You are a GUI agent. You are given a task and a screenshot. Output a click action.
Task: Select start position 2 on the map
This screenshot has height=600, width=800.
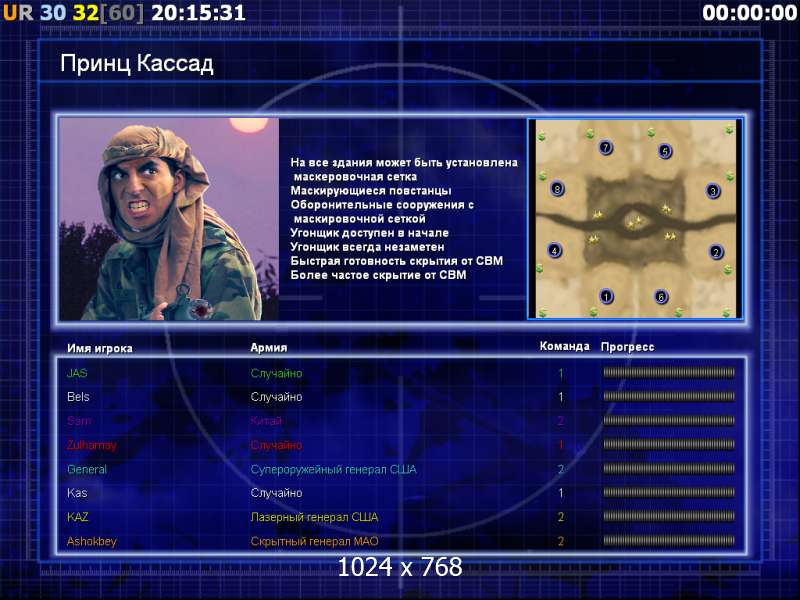[716, 252]
